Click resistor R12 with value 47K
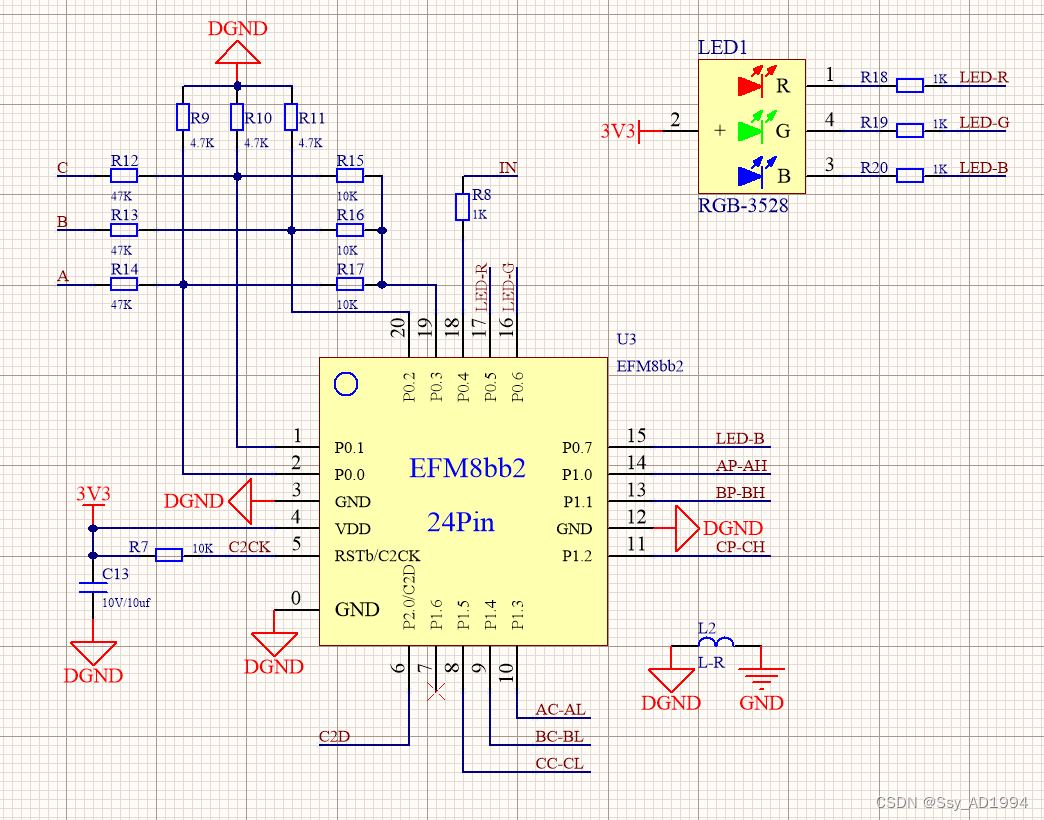 click(123, 174)
